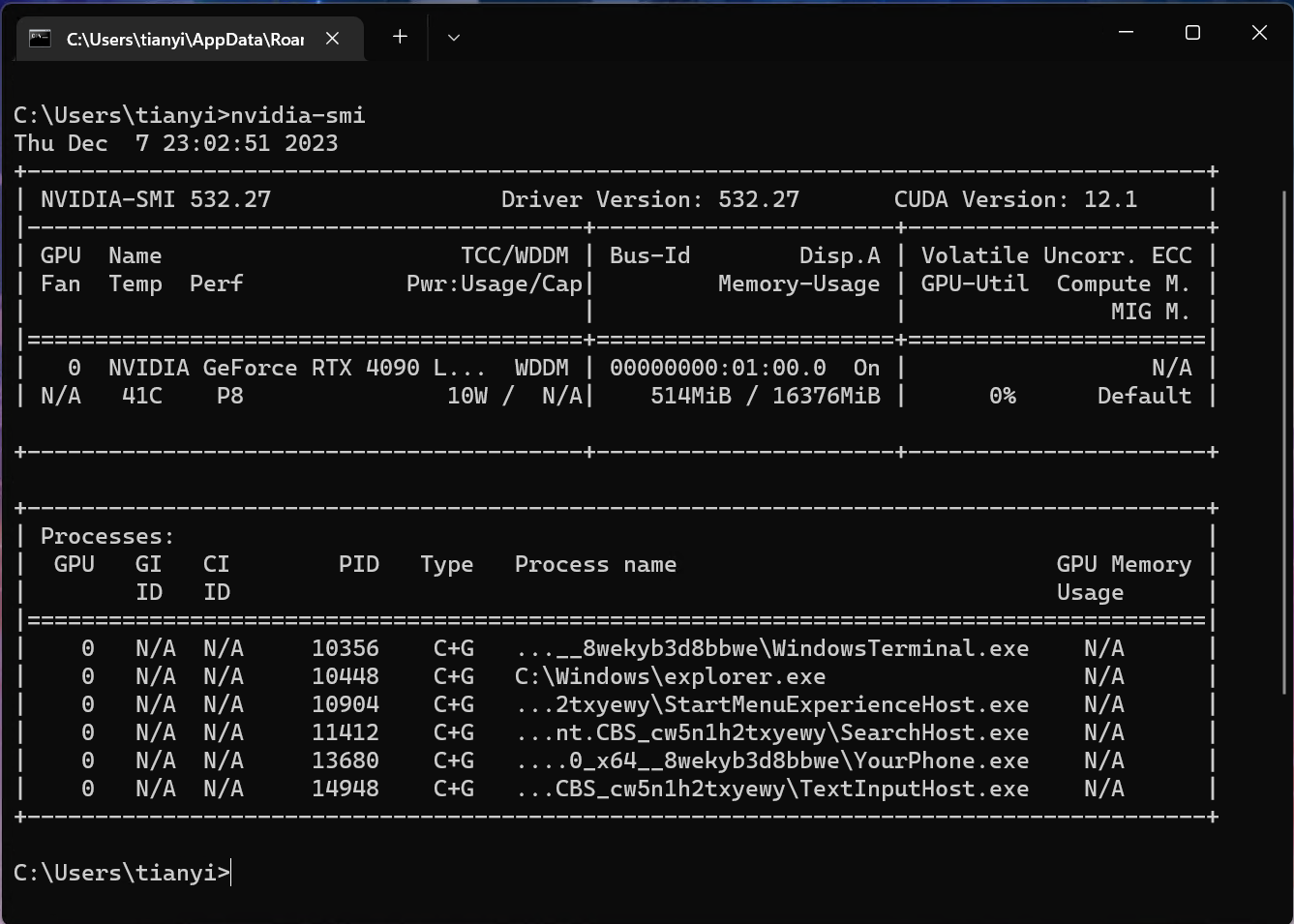Click PID 14948 in the process list

[x=346, y=789]
